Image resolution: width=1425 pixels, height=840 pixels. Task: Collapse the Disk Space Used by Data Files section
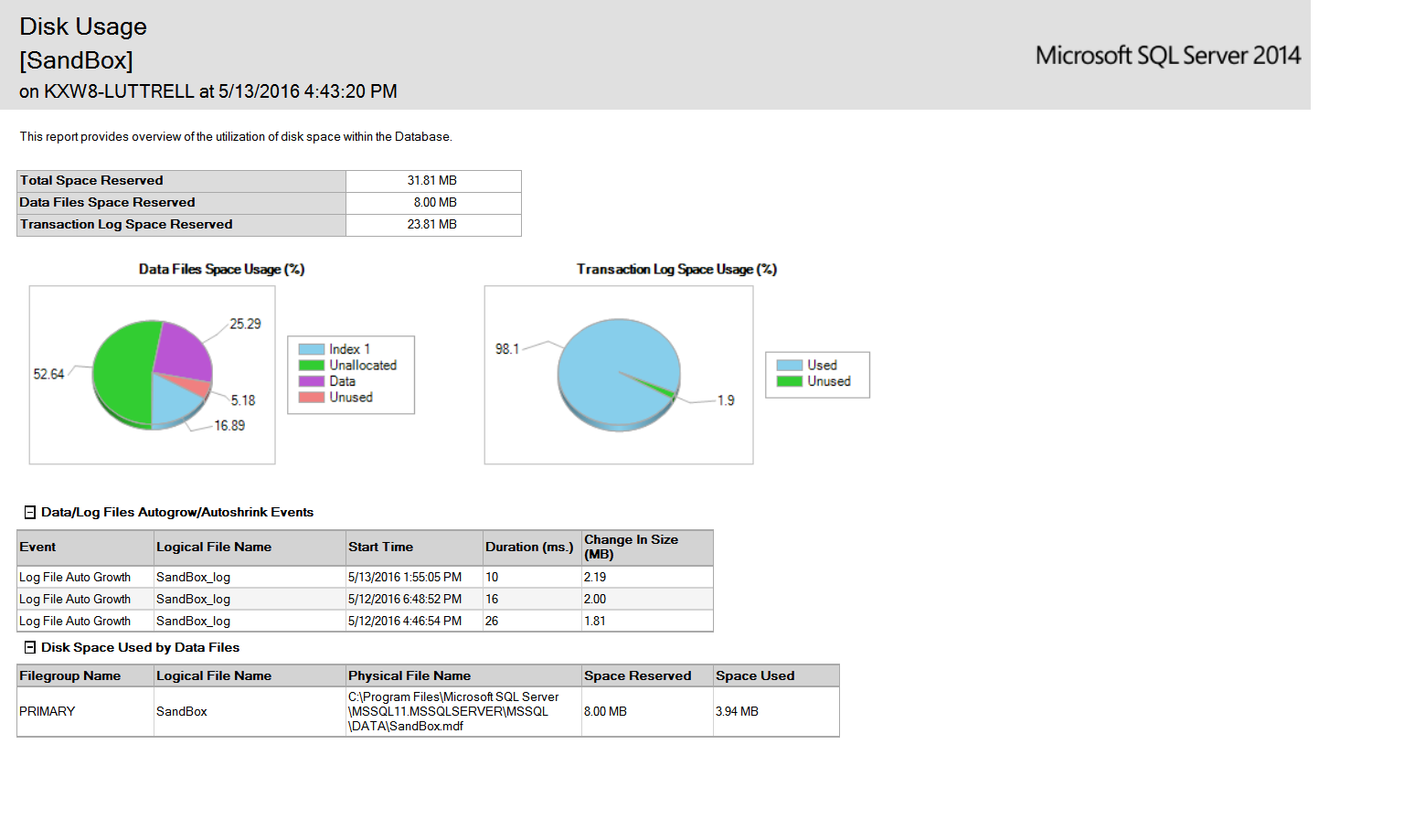tap(30, 647)
